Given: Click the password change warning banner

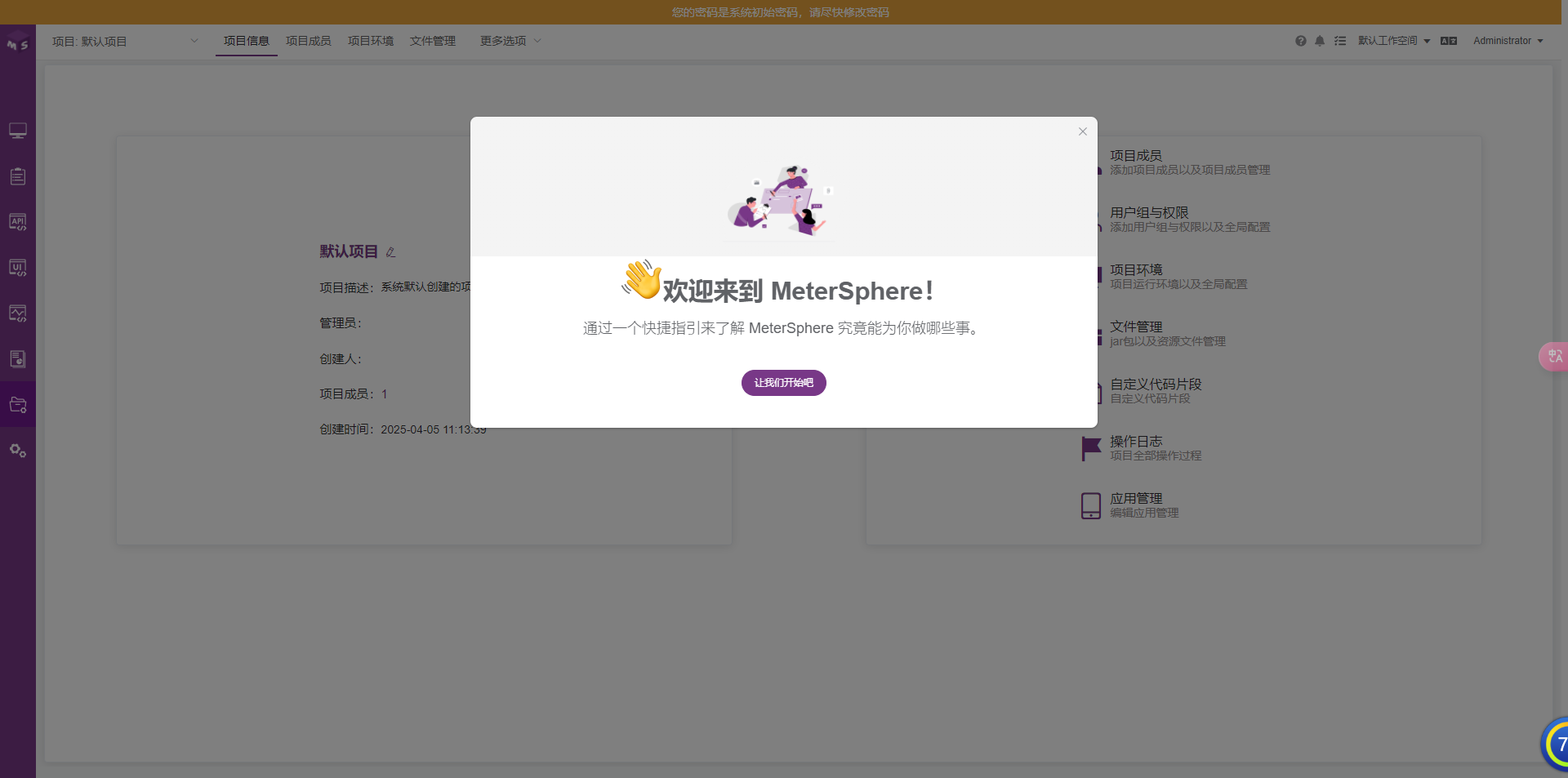Looking at the screenshot, I should click(x=781, y=12).
